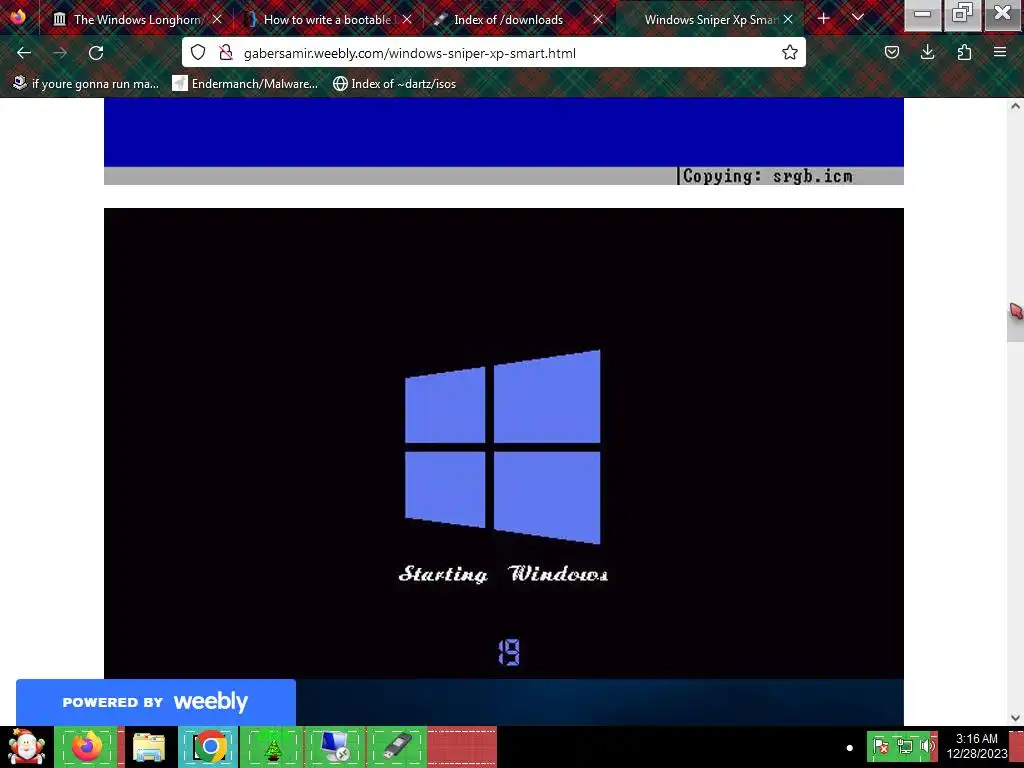The width and height of the screenshot is (1024, 768).
Task: Open the remote desktop monitor taskbar icon
Action: tap(334, 747)
